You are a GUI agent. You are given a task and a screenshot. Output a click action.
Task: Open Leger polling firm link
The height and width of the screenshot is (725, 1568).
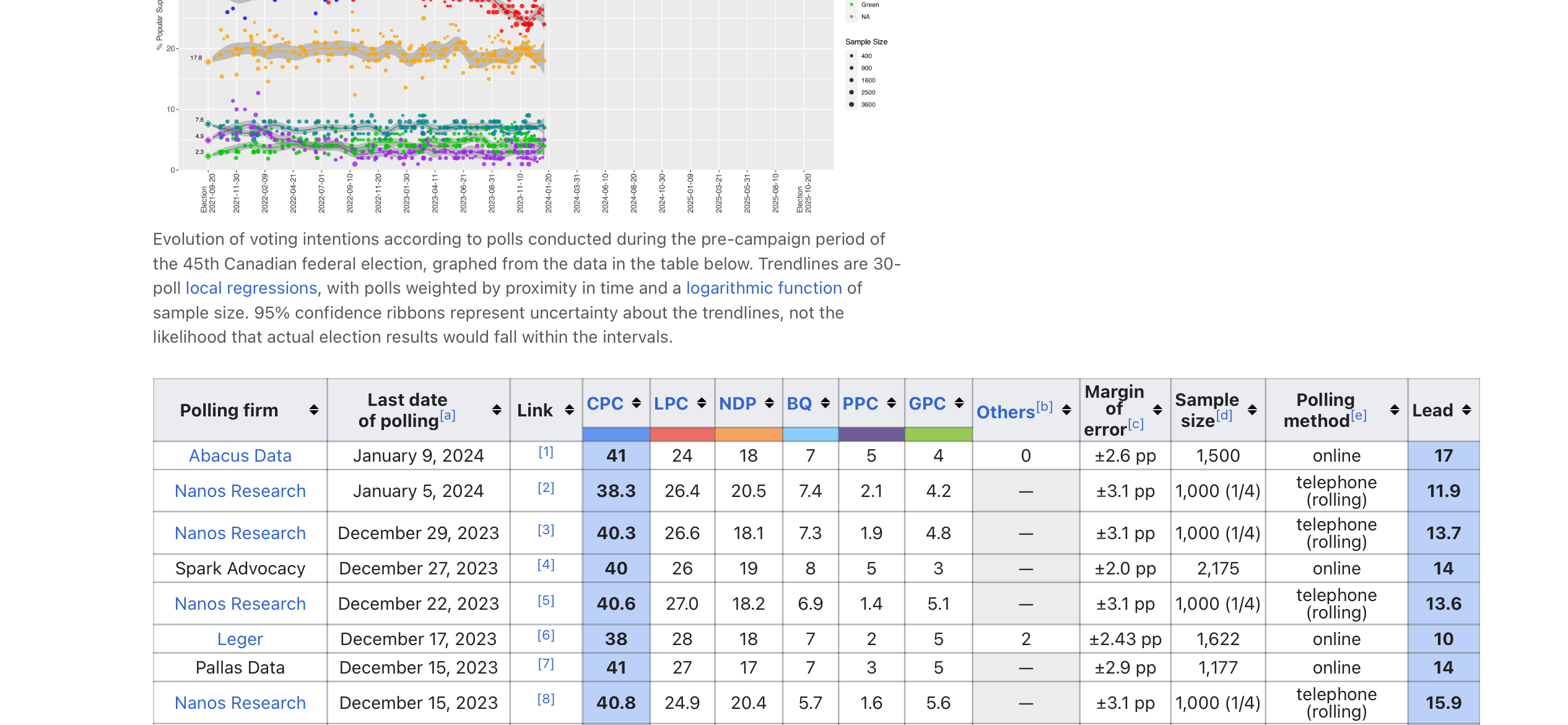[240, 639]
